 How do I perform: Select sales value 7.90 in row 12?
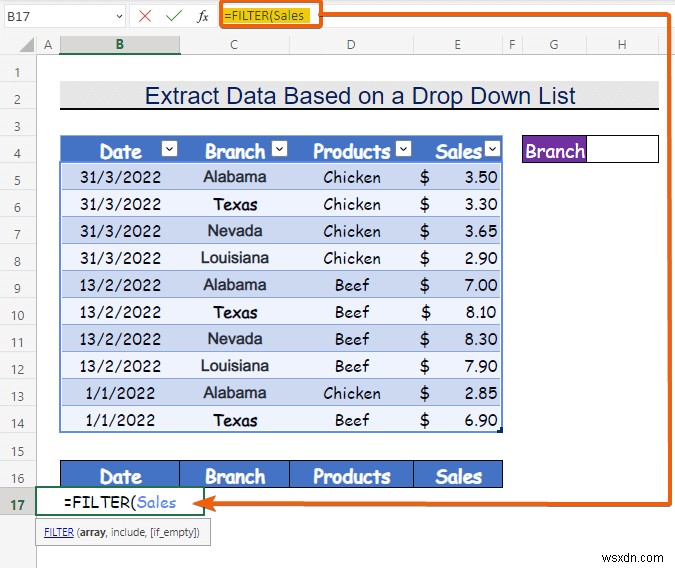tap(458, 366)
